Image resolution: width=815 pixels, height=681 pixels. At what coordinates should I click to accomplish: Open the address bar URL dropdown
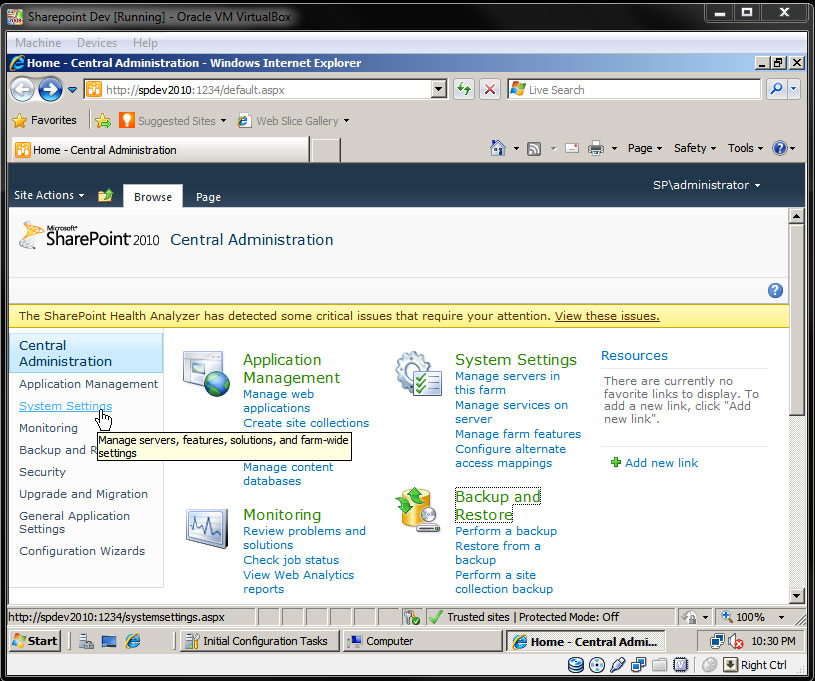[x=439, y=89]
